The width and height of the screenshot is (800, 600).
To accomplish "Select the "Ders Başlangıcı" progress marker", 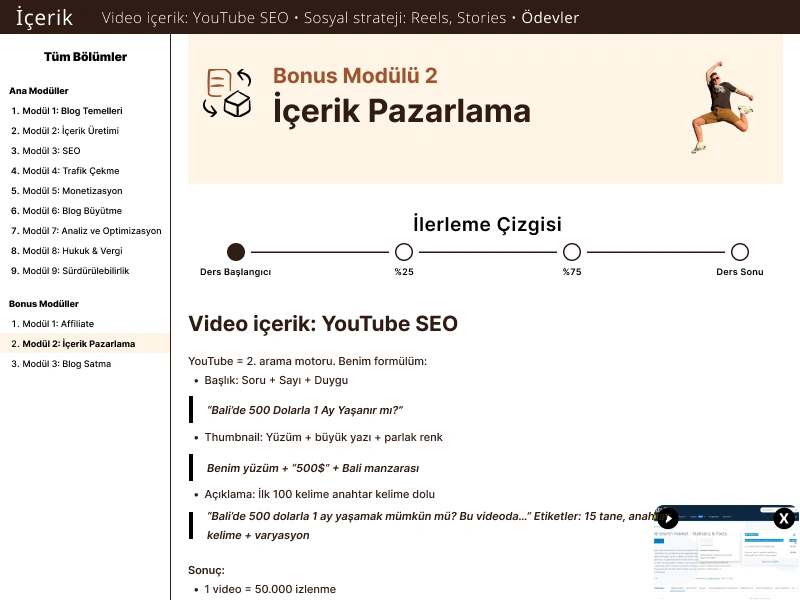I will point(236,251).
